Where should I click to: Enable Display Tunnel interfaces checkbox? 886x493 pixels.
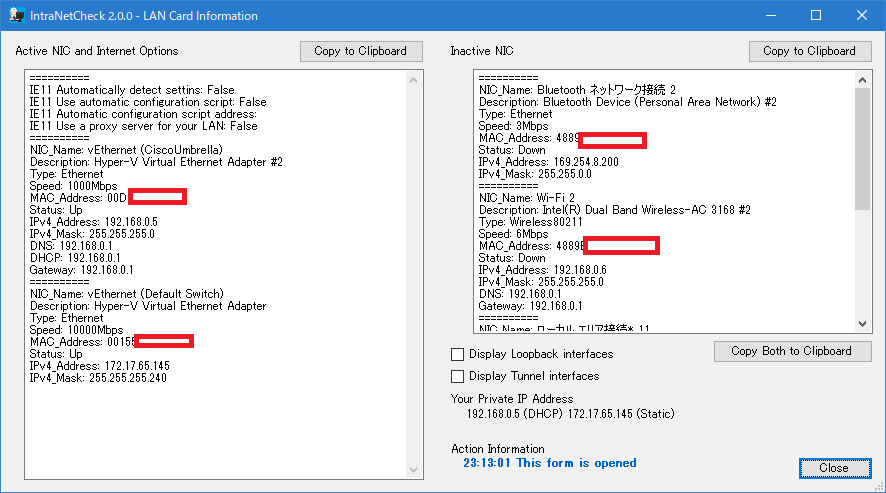458,377
